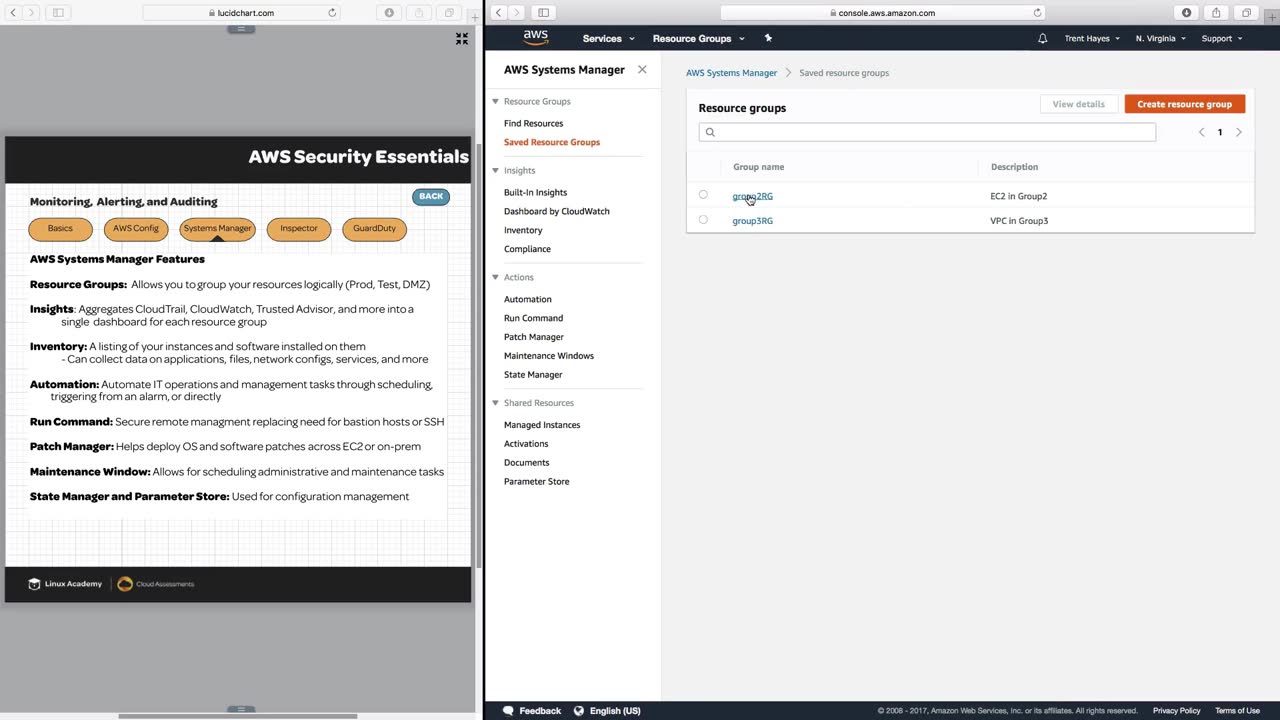This screenshot has height=720, width=1280.
Task: Switch to the Inspector tab on the slide
Action: tap(299, 229)
